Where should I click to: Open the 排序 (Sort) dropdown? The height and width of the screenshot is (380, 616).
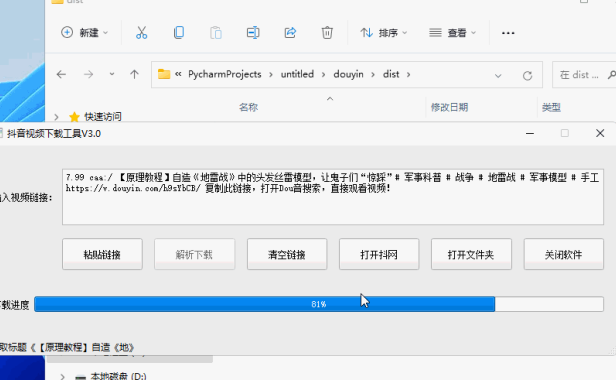383,33
